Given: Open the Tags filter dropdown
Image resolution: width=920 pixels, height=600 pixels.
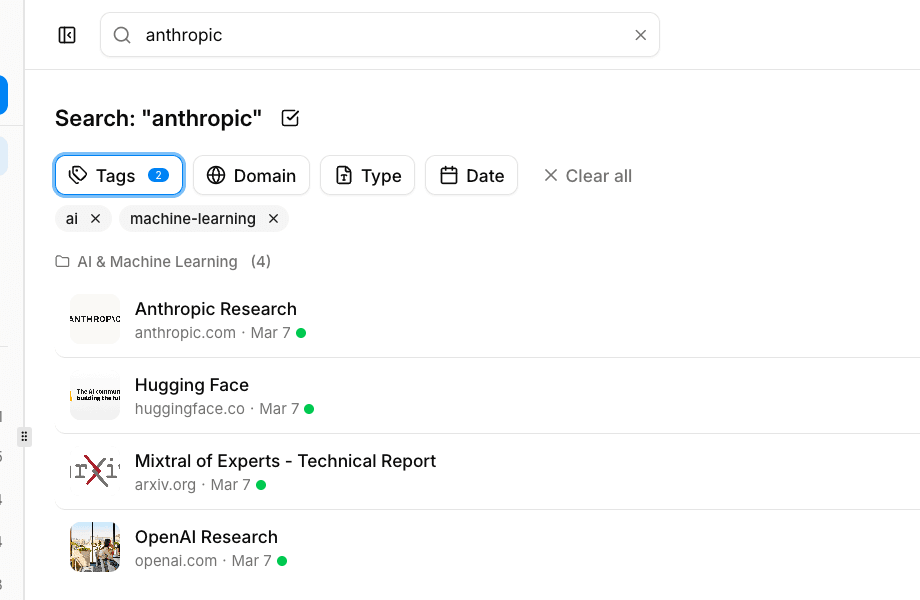Looking at the screenshot, I should coord(119,175).
